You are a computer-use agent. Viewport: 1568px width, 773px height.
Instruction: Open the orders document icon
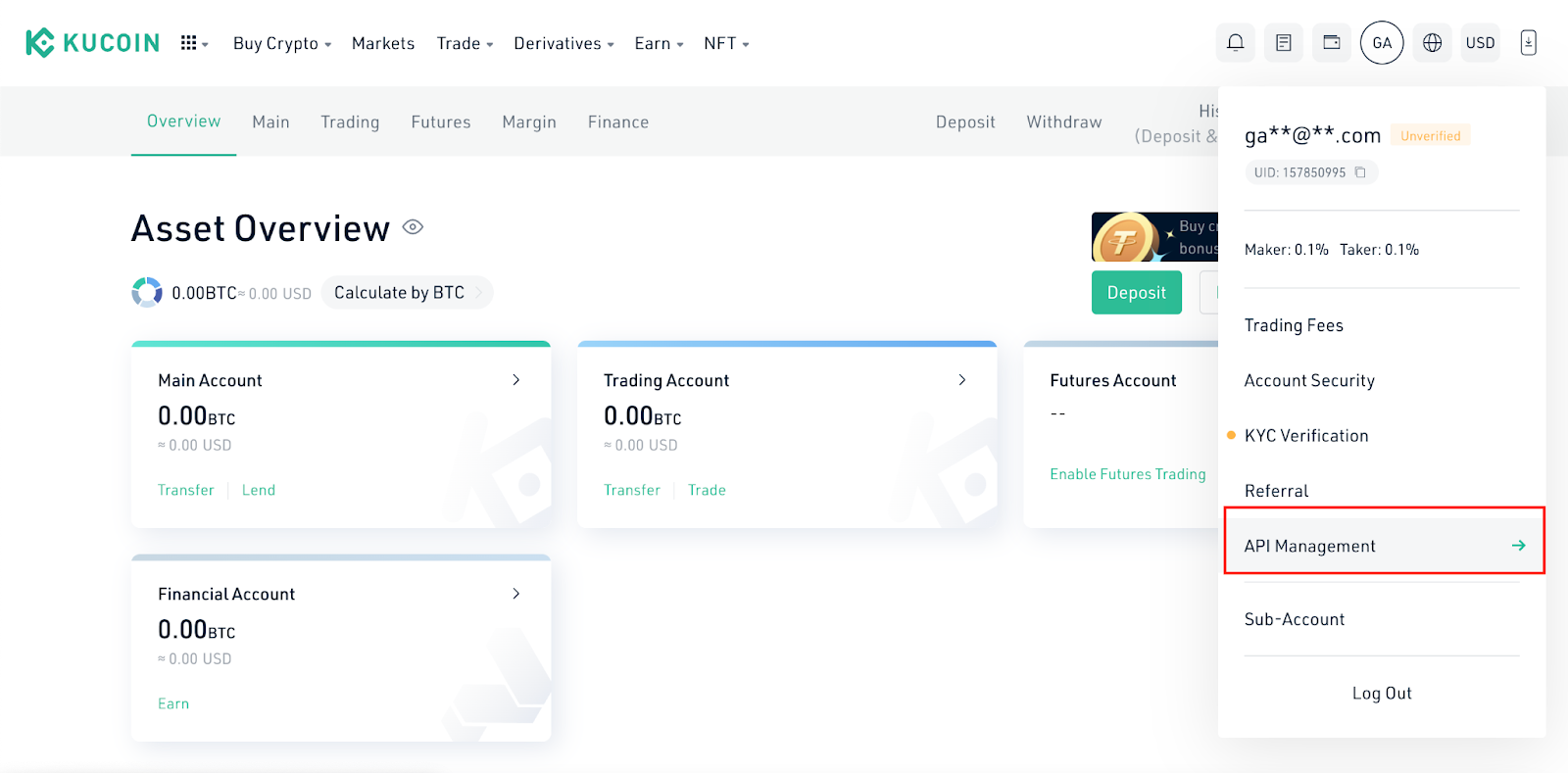coord(1284,42)
